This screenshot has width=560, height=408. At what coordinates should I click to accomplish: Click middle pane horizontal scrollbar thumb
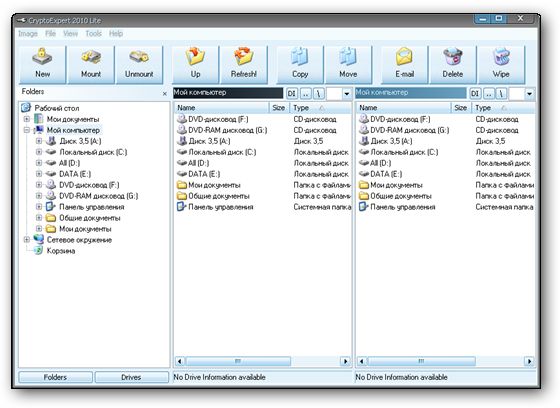(x=238, y=361)
